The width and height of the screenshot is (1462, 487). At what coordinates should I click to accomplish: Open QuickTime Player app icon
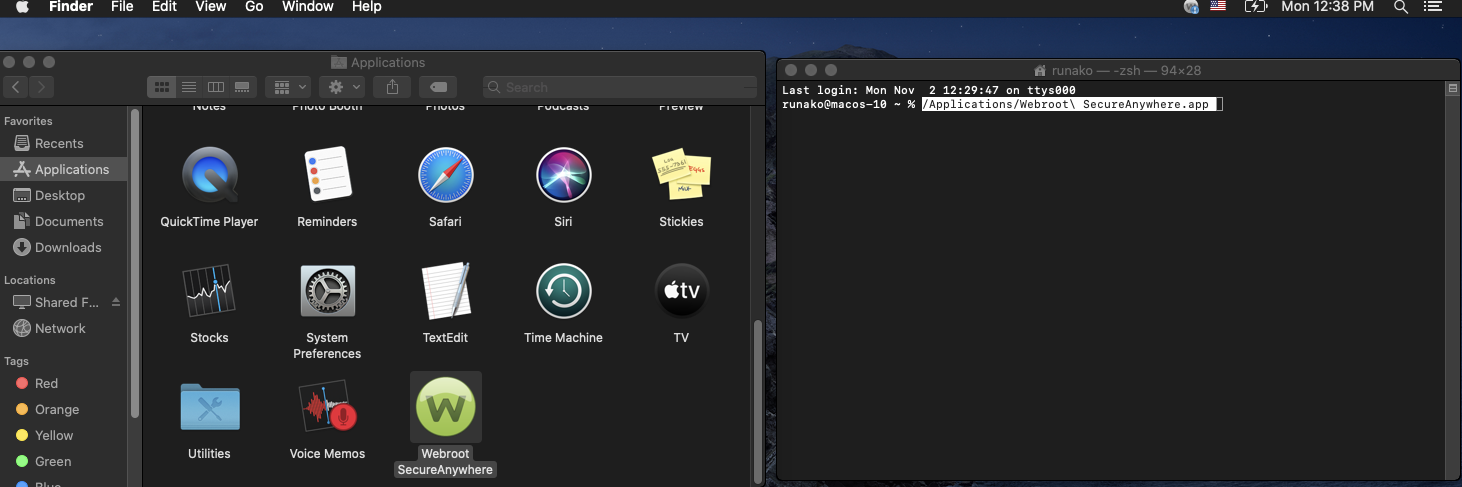pyautogui.click(x=209, y=175)
